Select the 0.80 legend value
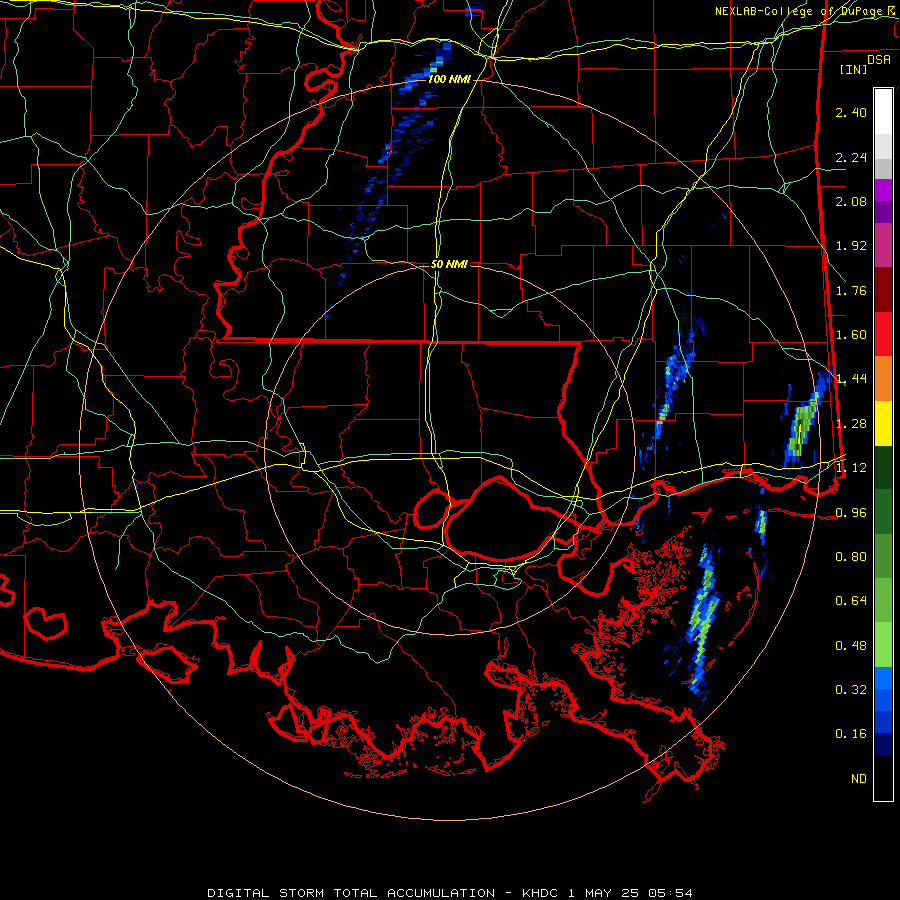Viewport: 900px width, 900px height. (851, 557)
